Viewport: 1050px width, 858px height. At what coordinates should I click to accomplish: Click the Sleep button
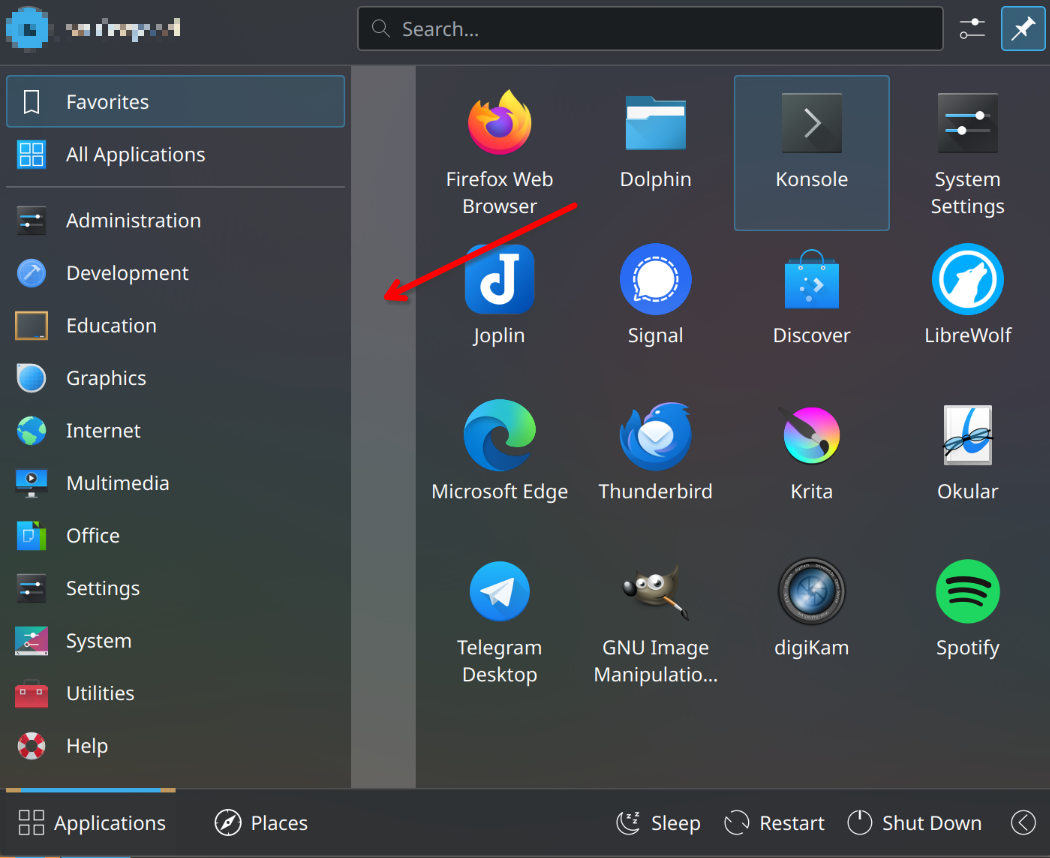pos(658,823)
